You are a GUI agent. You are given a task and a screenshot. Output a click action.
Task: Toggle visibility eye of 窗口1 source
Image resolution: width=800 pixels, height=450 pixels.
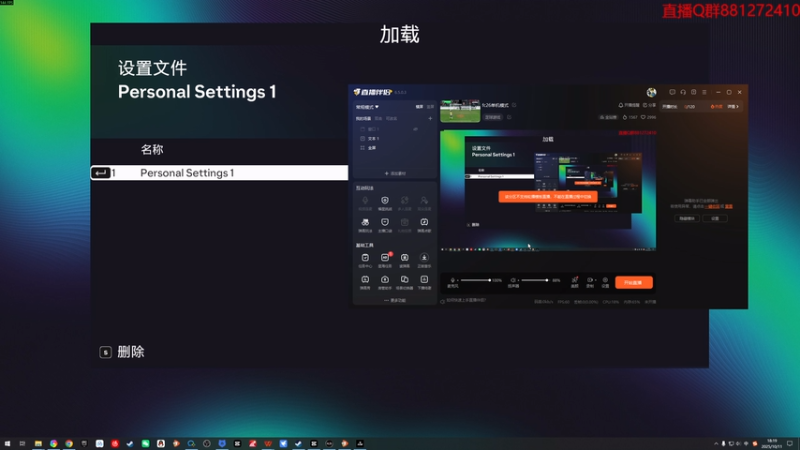tap(415, 129)
